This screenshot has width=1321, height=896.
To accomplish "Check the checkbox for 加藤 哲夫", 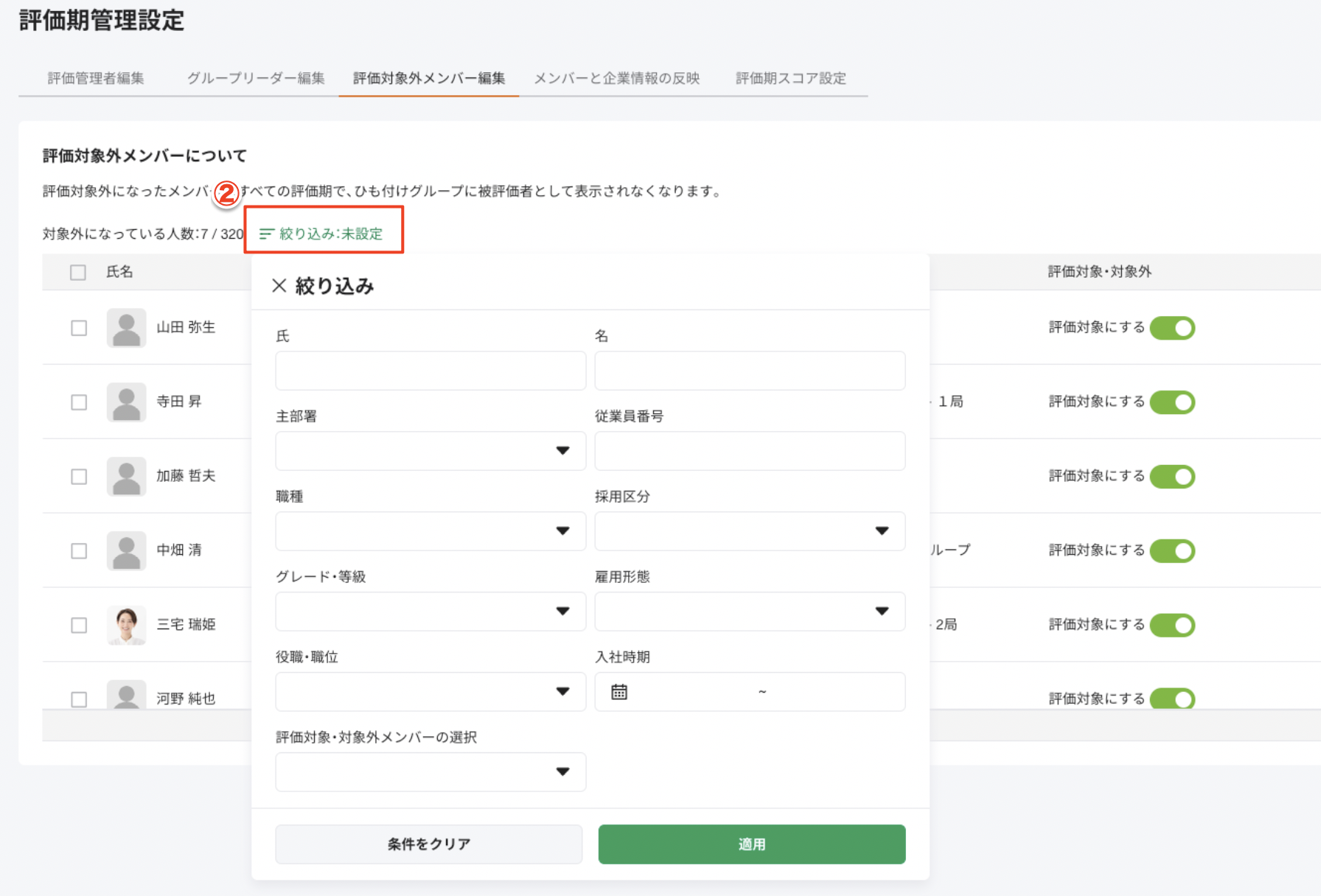I will tap(79, 477).
